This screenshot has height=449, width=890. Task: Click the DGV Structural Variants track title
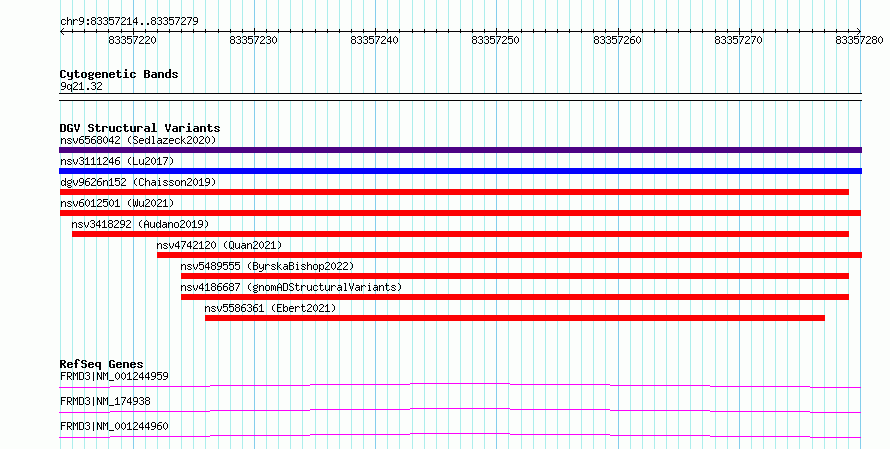click(140, 128)
